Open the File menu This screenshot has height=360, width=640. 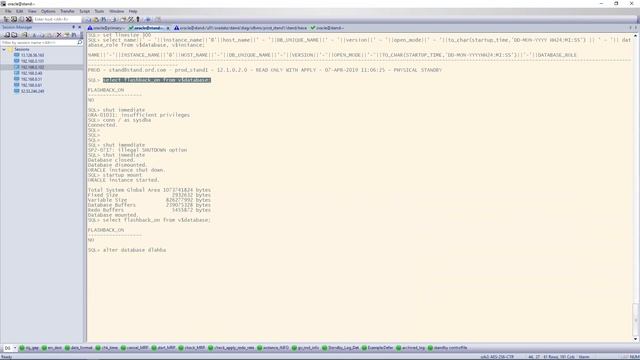pyautogui.click(x=8, y=11)
